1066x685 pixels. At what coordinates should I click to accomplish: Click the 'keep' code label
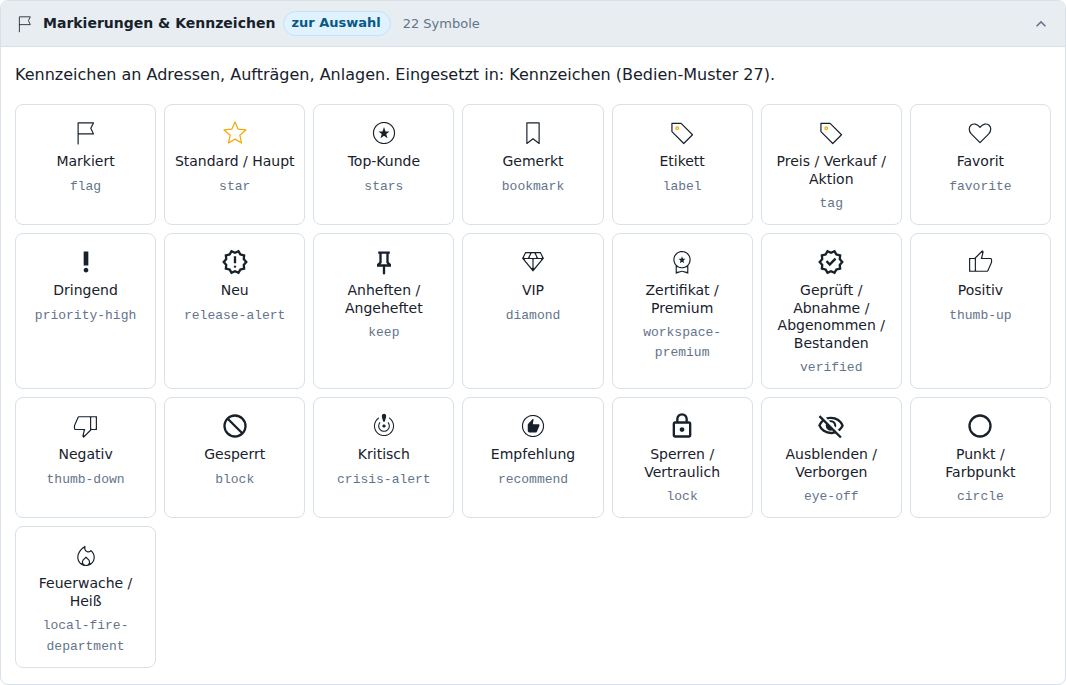[x=383, y=332]
